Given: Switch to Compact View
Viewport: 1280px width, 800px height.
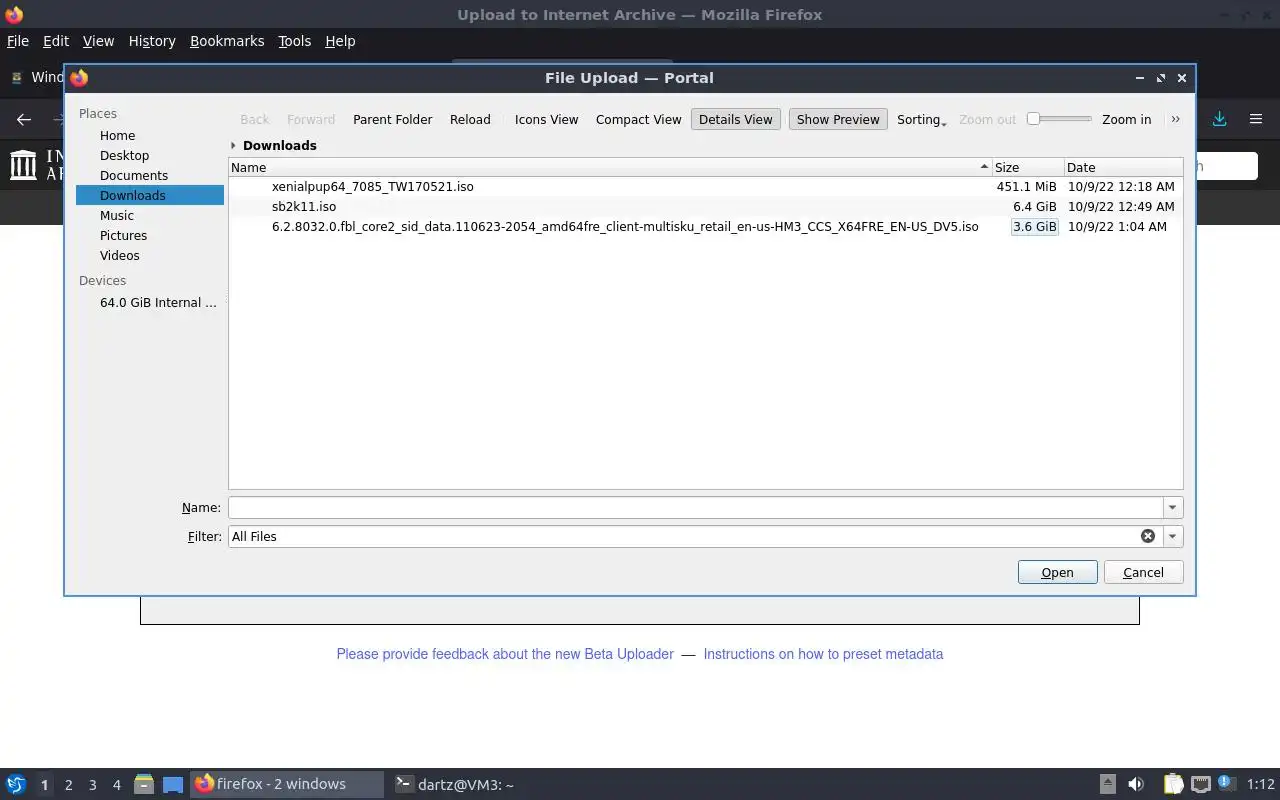Looking at the screenshot, I should coord(638,119).
